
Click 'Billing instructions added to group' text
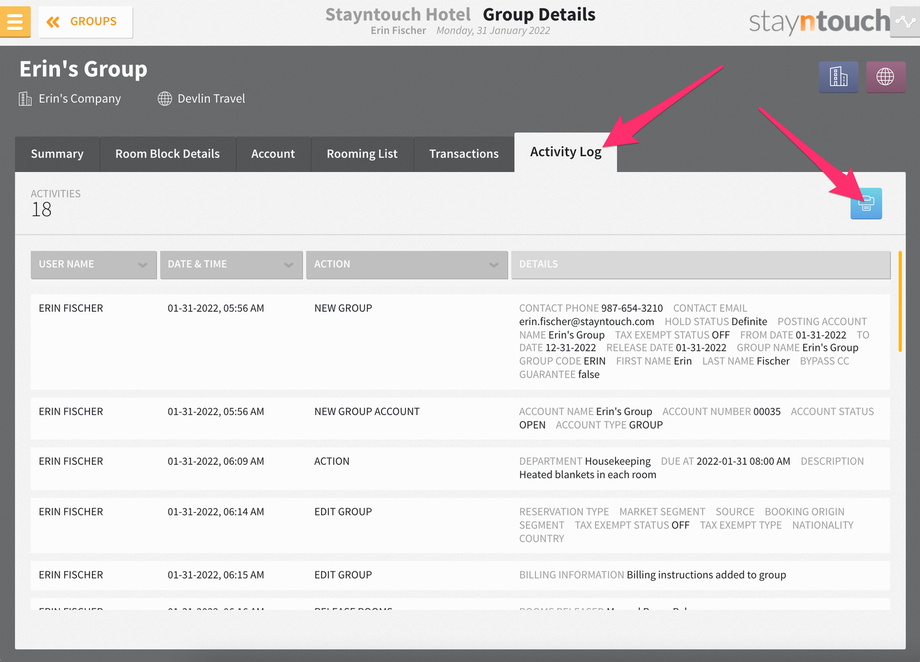(x=706, y=575)
